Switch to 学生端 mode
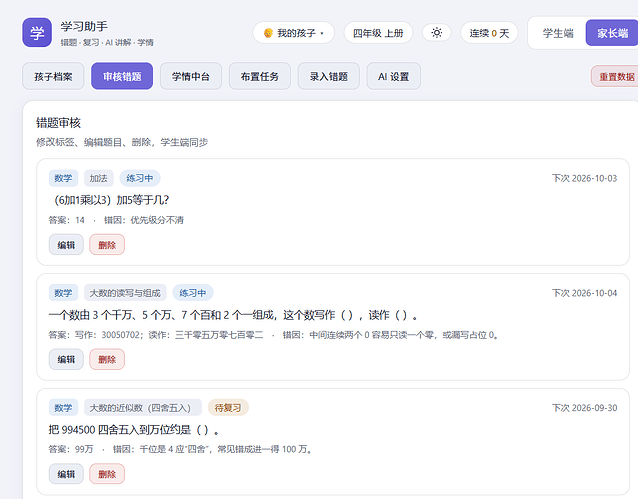This screenshot has height=499, width=638. [x=558, y=33]
